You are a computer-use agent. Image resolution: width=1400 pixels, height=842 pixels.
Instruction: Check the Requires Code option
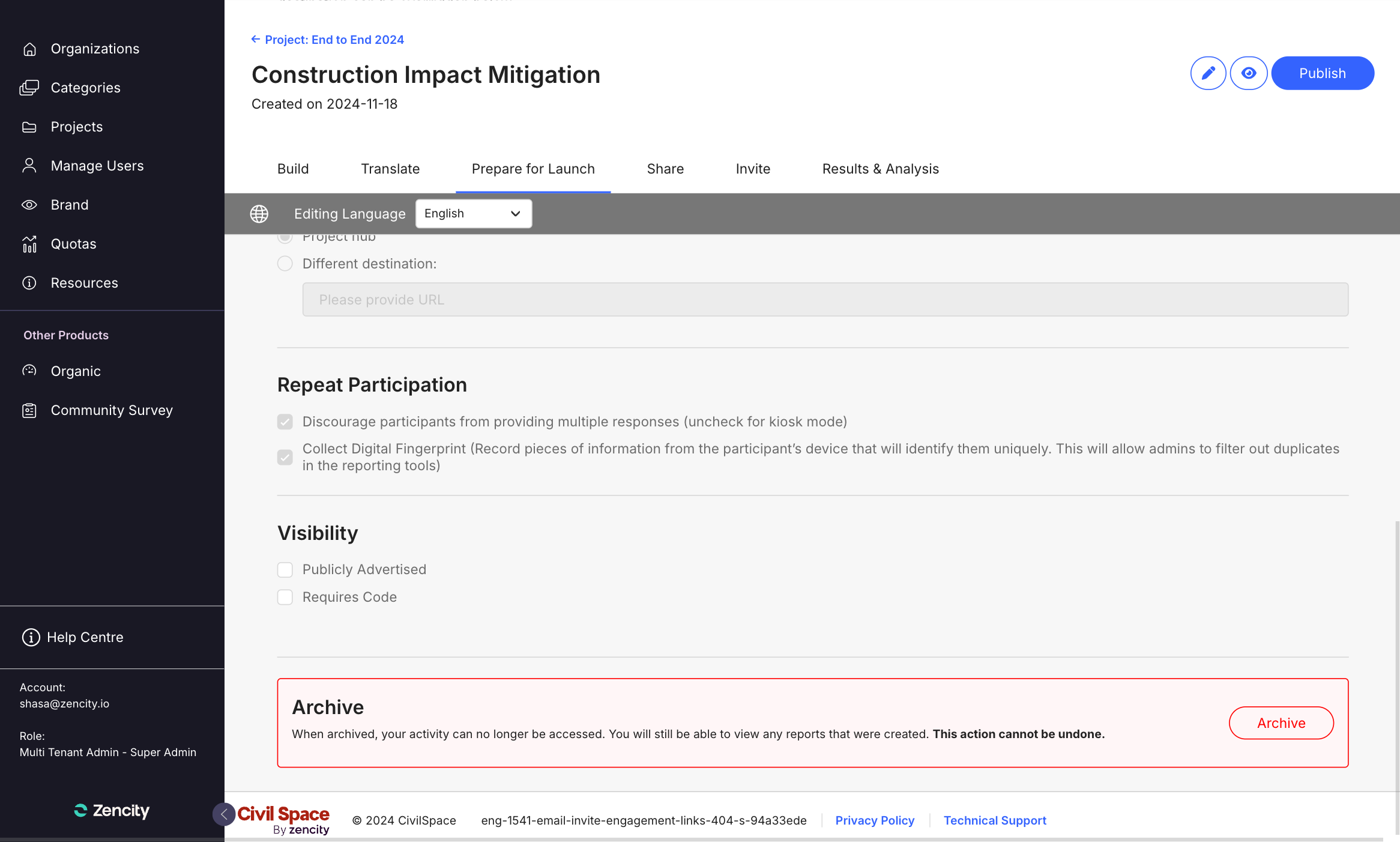click(285, 598)
